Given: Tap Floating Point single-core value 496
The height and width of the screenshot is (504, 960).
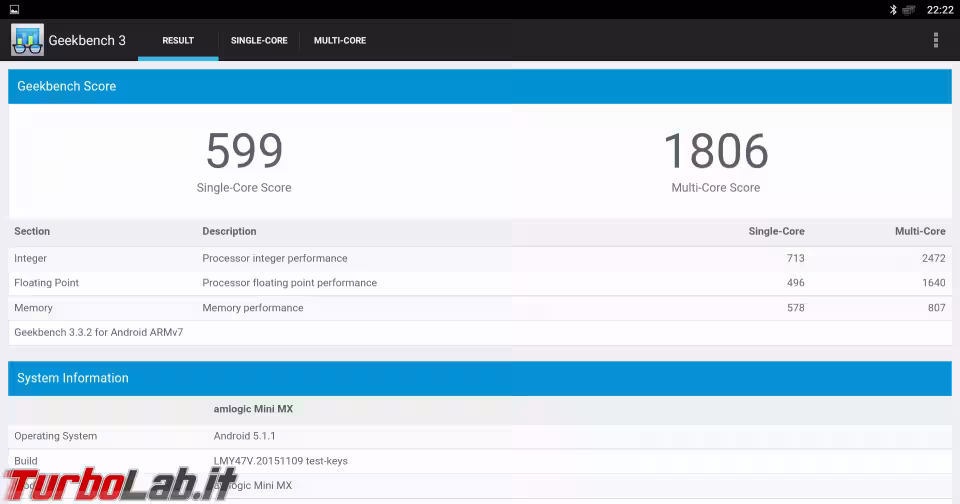Looking at the screenshot, I should [x=796, y=283].
